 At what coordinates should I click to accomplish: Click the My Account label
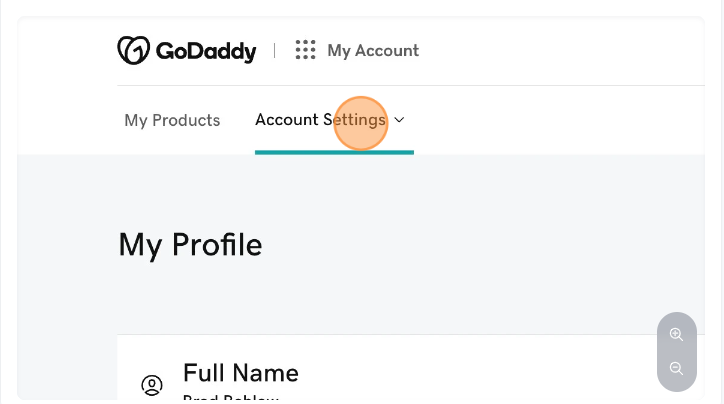click(x=373, y=50)
